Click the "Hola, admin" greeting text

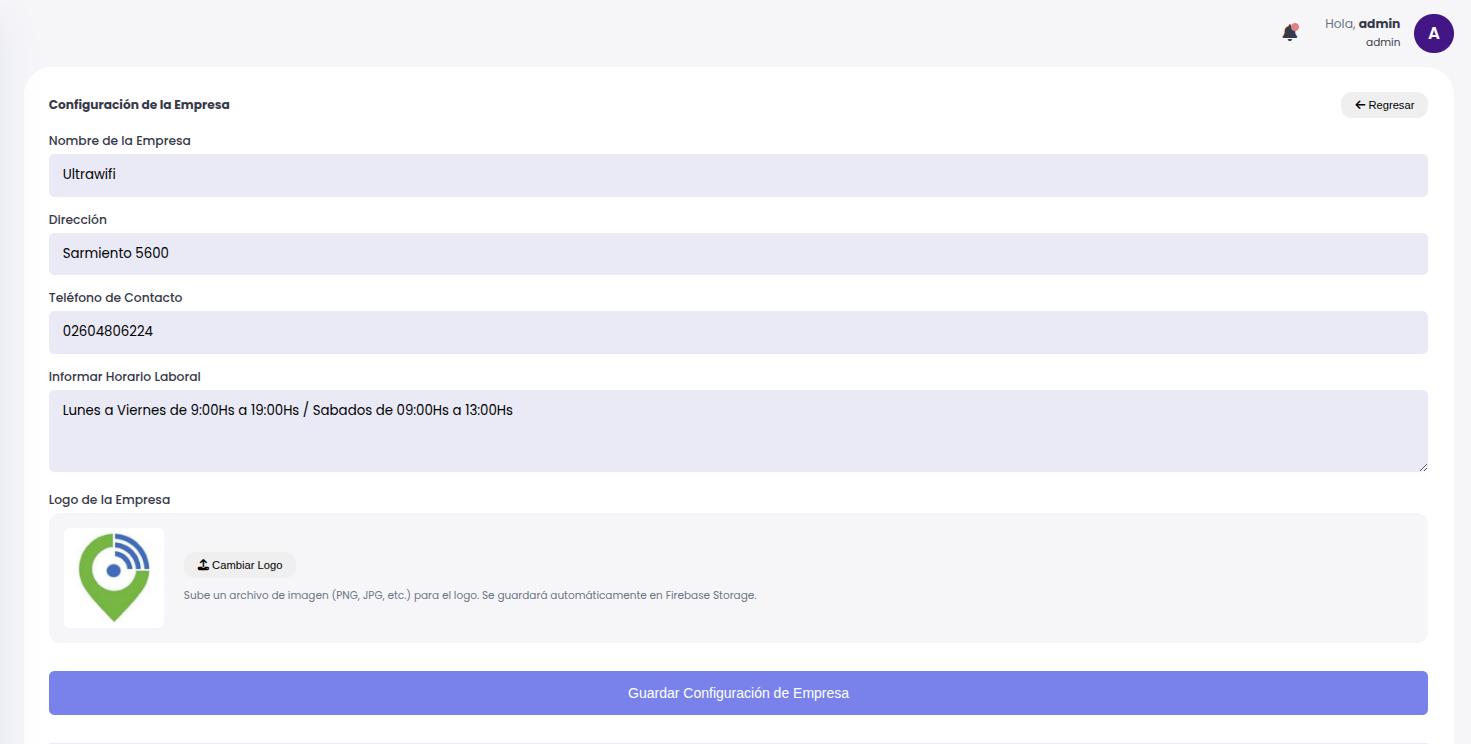1362,24
